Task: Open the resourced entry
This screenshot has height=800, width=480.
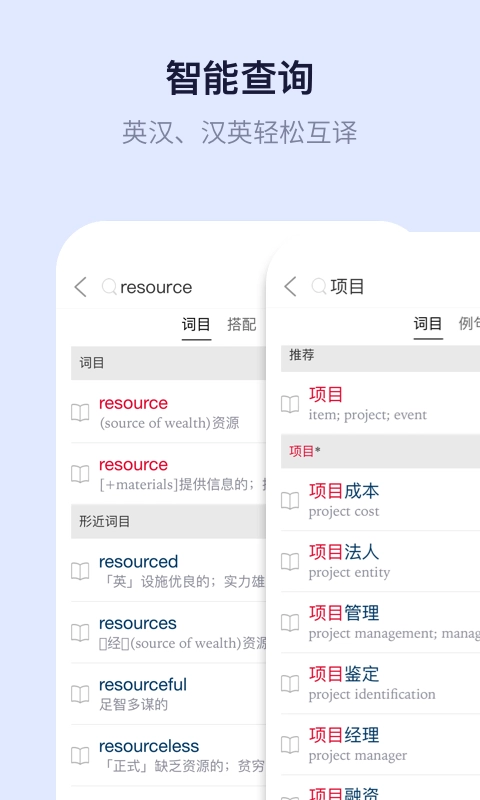Action: (x=168, y=571)
